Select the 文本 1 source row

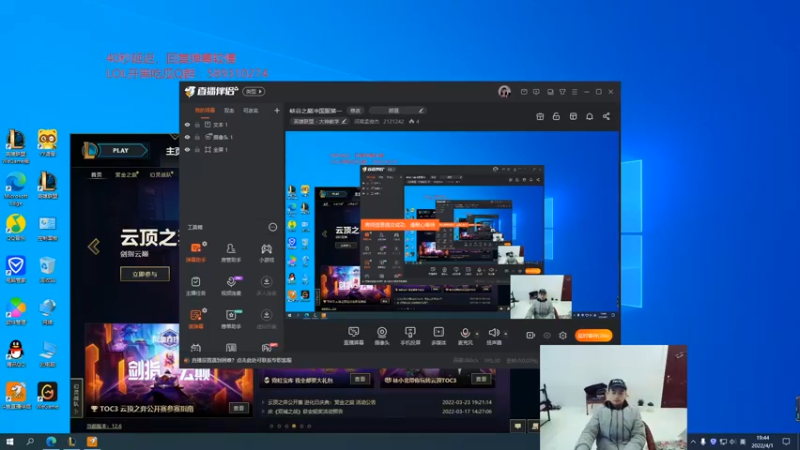click(x=232, y=124)
